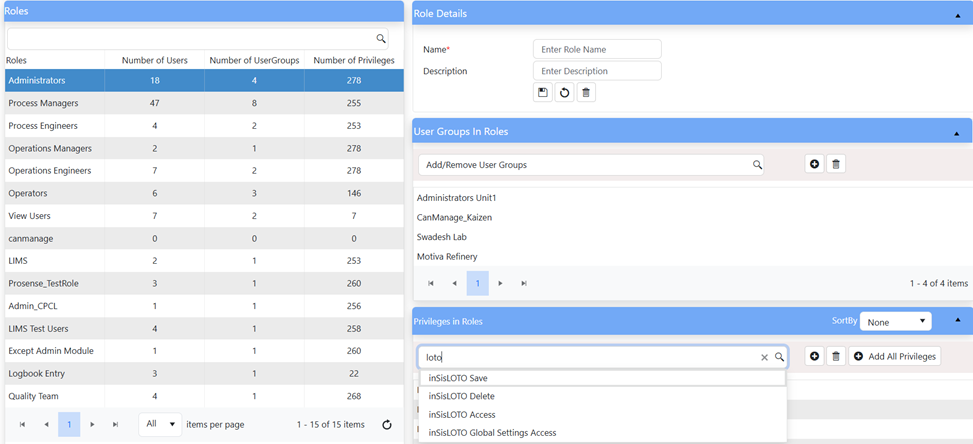
Task: Open the SortBy None dropdown
Action: click(895, 322)
